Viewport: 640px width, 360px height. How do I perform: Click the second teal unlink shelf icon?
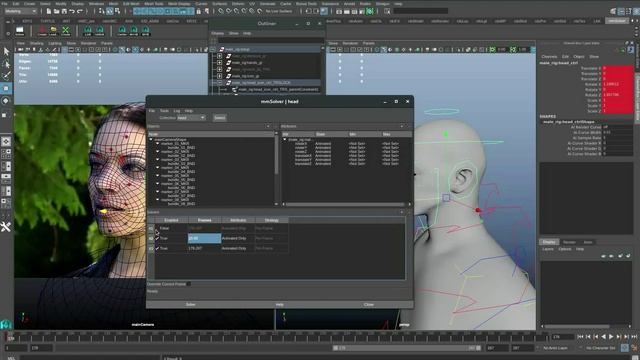click(100, 31)
